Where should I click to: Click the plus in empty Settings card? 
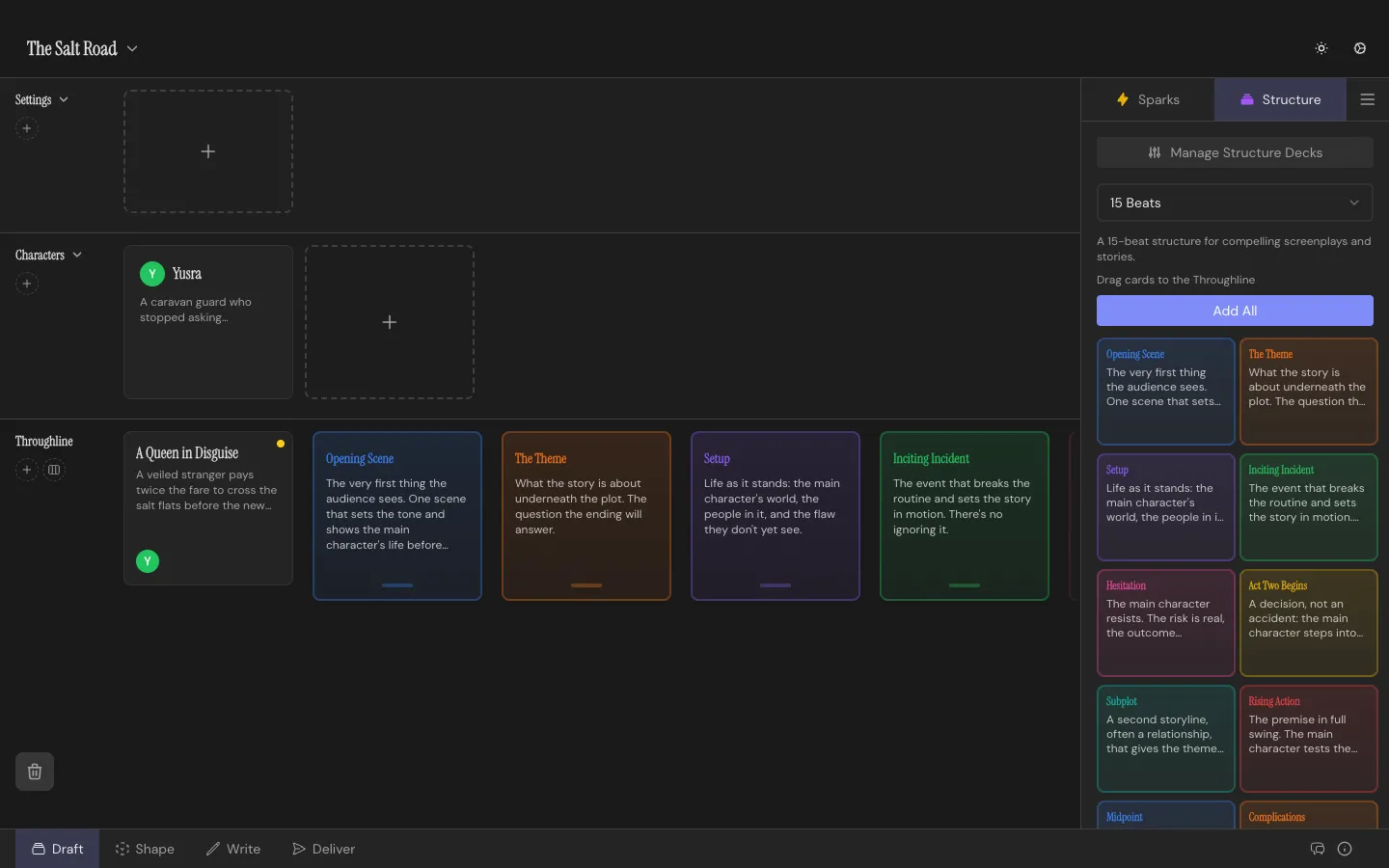[x=208, y=151]
